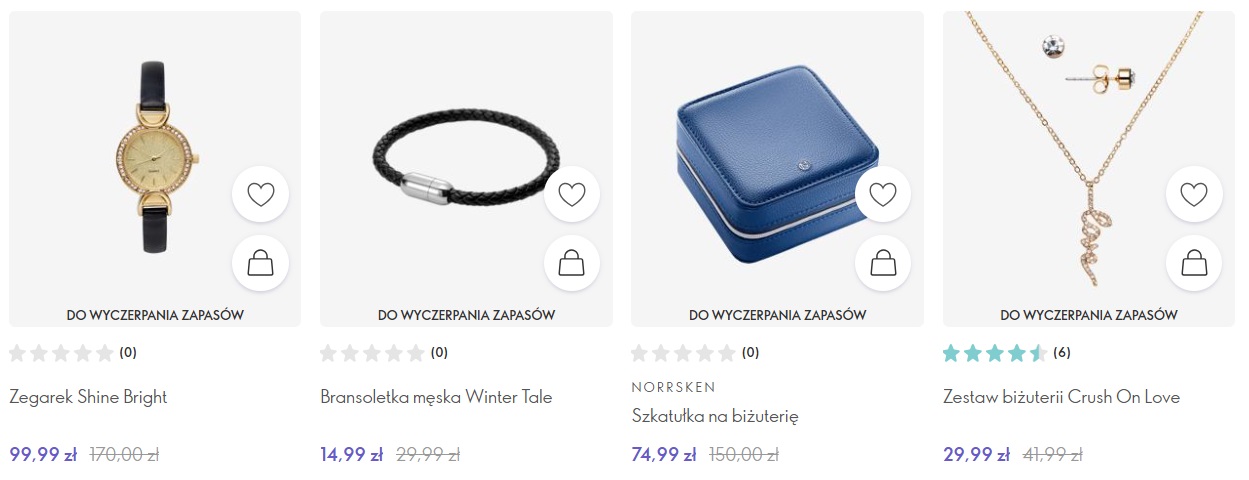The height and width of the screenshot is (480, 1249).
Task: Open Zegarek Shine Bright product link
Action: point(88,397)
